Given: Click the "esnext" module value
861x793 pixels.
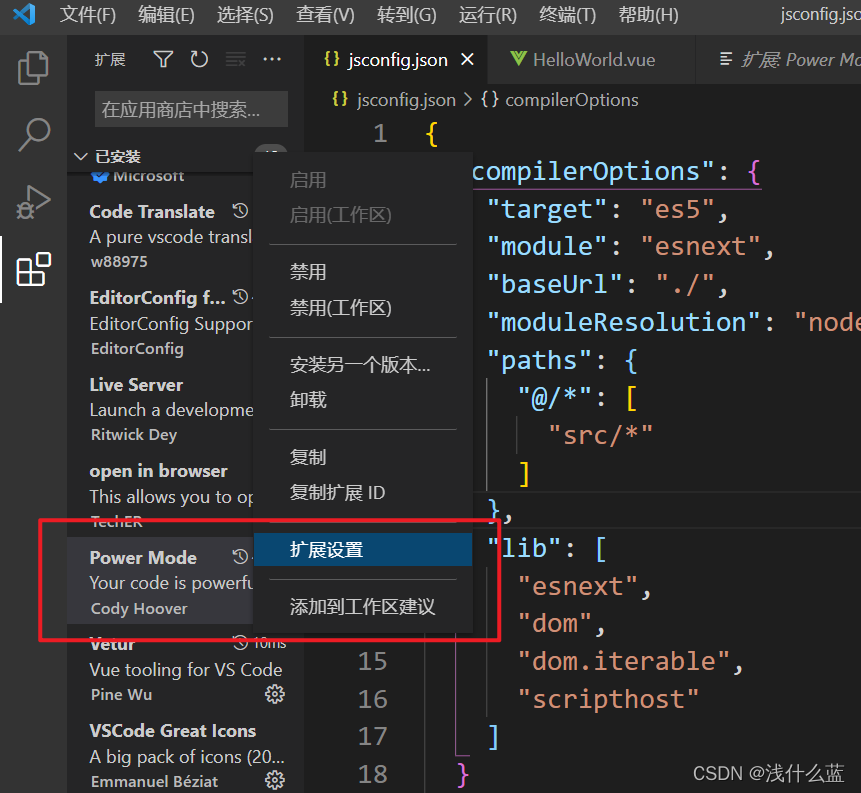Looking at the screenshot, I should click(x=700, y=247).
